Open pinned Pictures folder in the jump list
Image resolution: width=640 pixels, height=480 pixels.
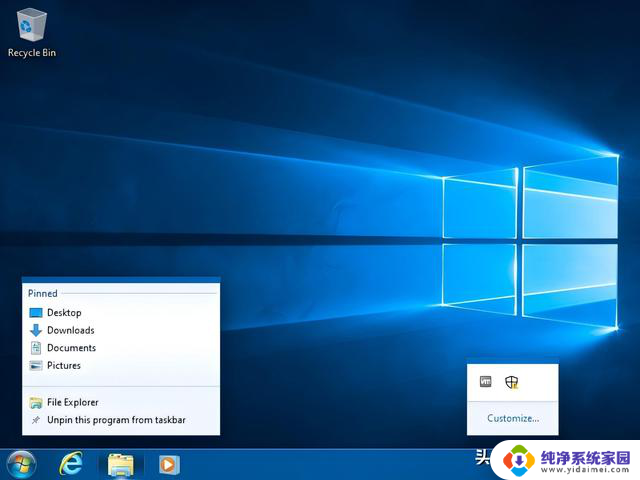click(x=121, y=365)
